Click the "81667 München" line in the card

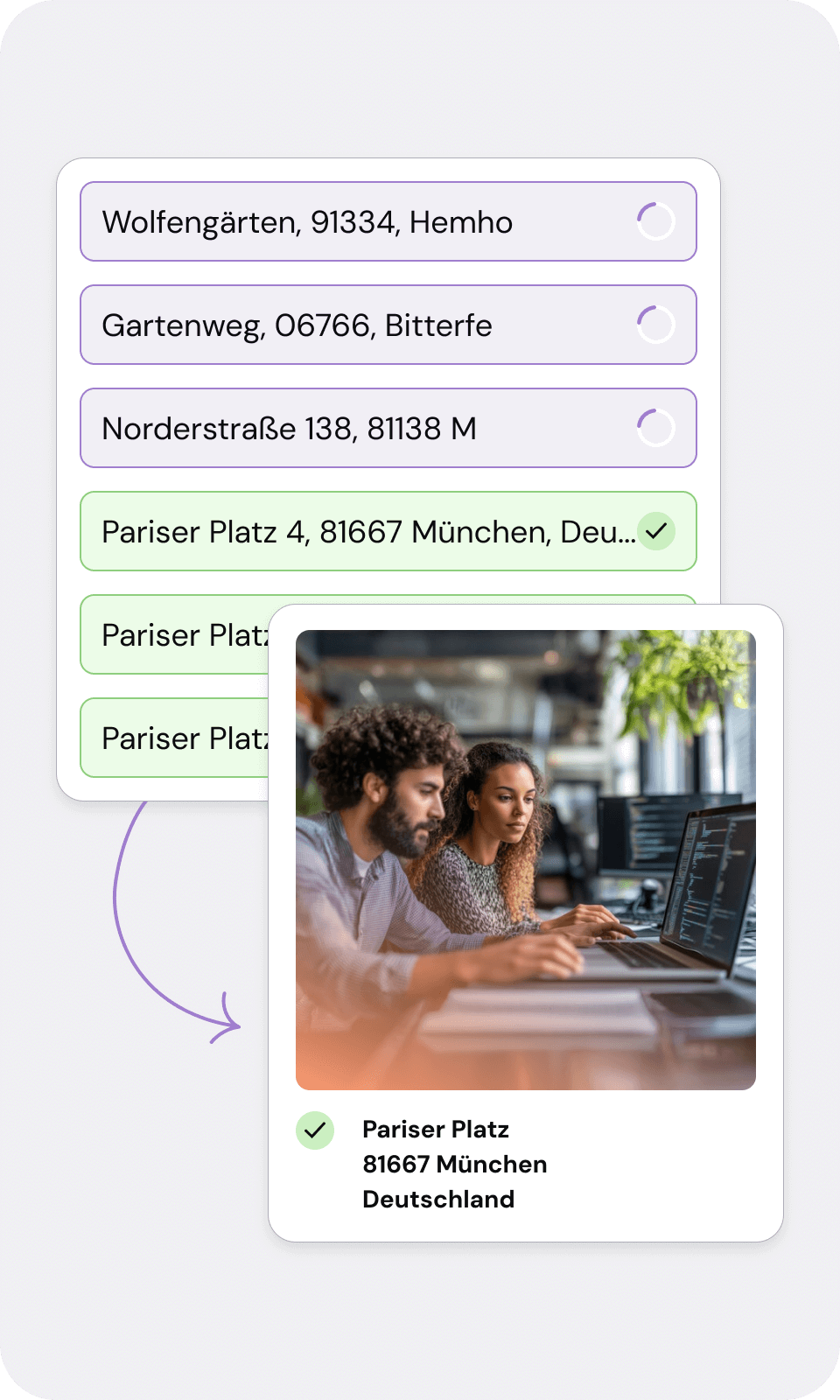click(x=455, y=1165)
